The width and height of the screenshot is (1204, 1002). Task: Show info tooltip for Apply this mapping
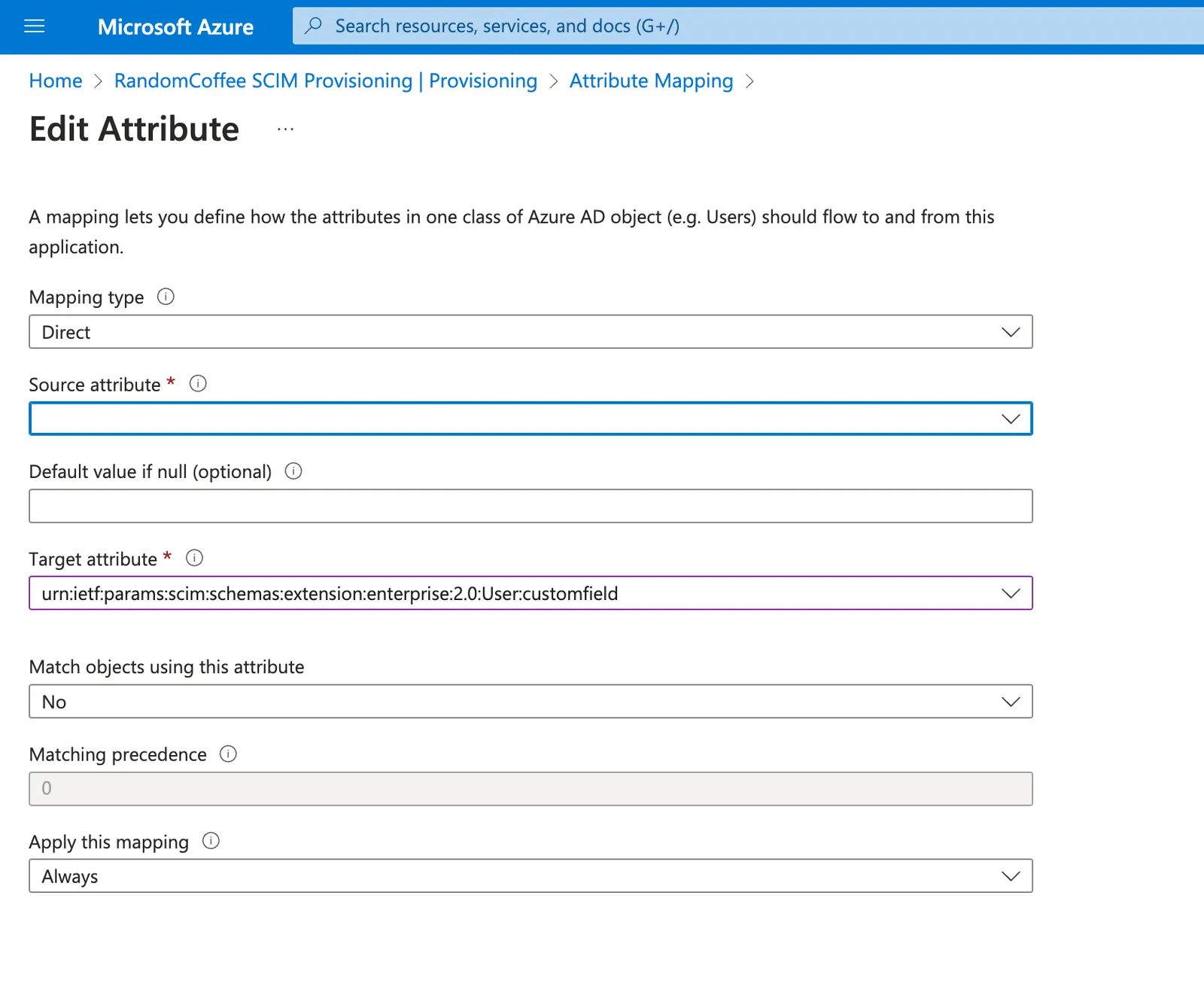tap(211, 841)
